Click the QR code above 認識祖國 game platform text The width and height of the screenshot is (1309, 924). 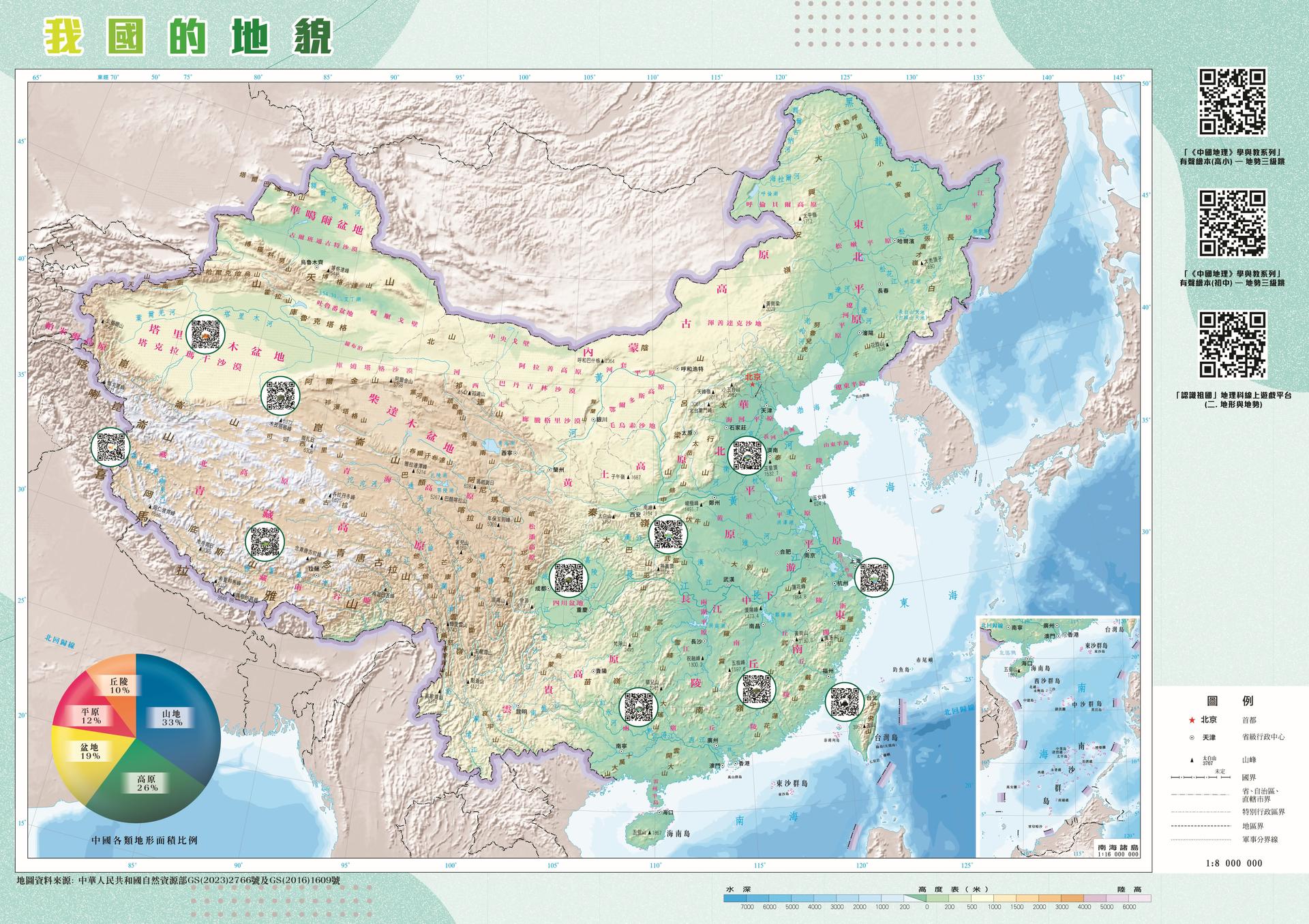click(1232, 345)
